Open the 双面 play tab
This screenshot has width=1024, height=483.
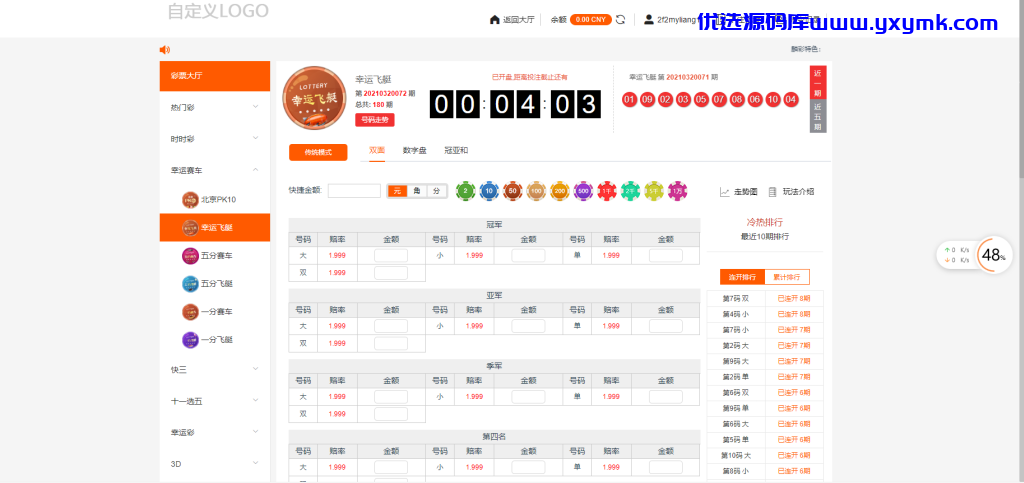coord(377,150)
